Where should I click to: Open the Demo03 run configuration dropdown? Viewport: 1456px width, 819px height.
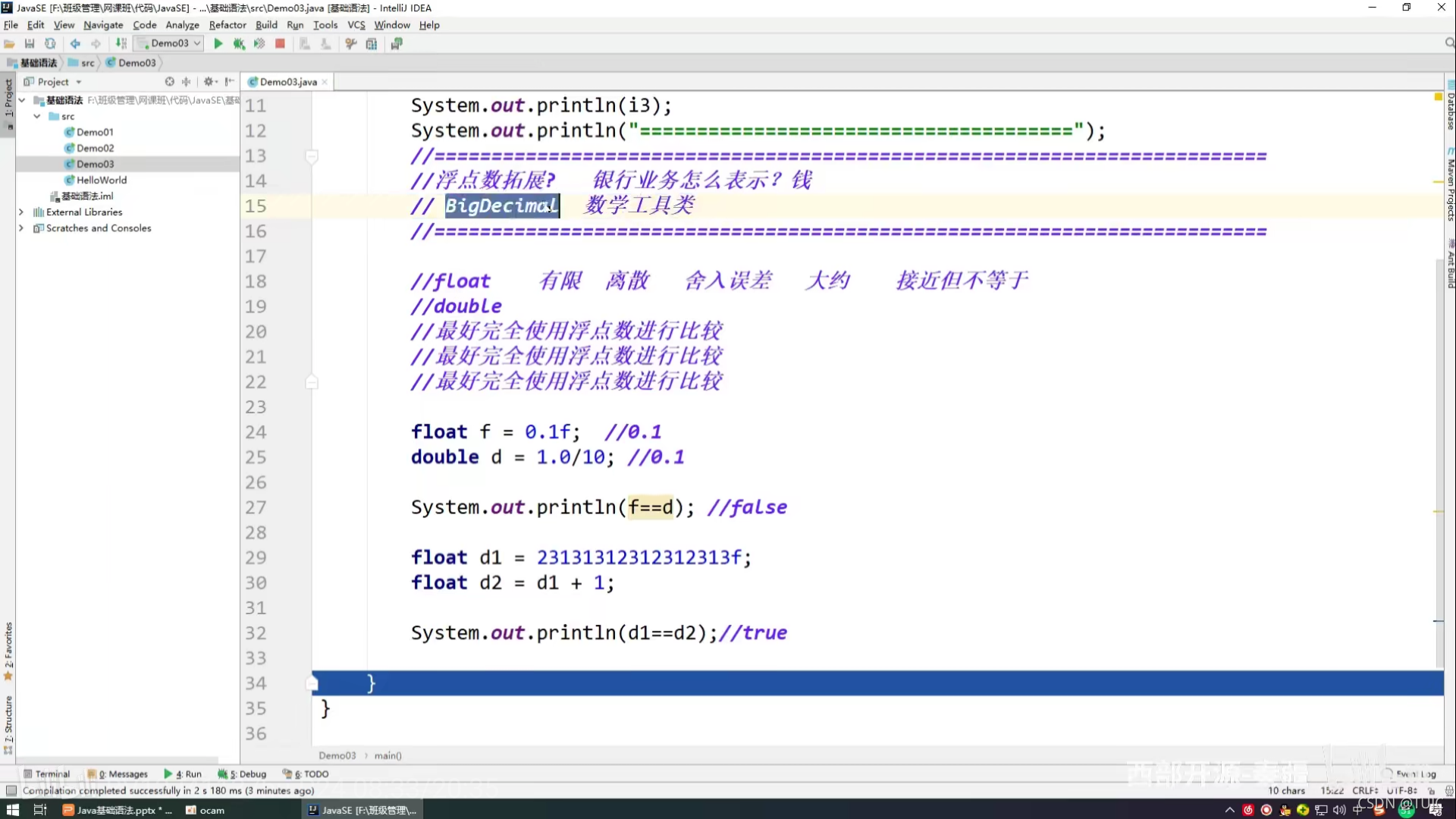click(168, 43)
